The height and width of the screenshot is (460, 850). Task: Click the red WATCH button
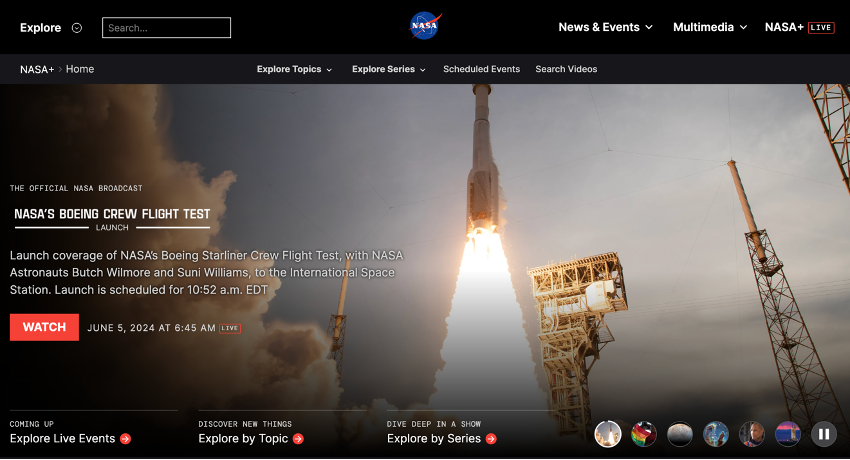[44, 327]
